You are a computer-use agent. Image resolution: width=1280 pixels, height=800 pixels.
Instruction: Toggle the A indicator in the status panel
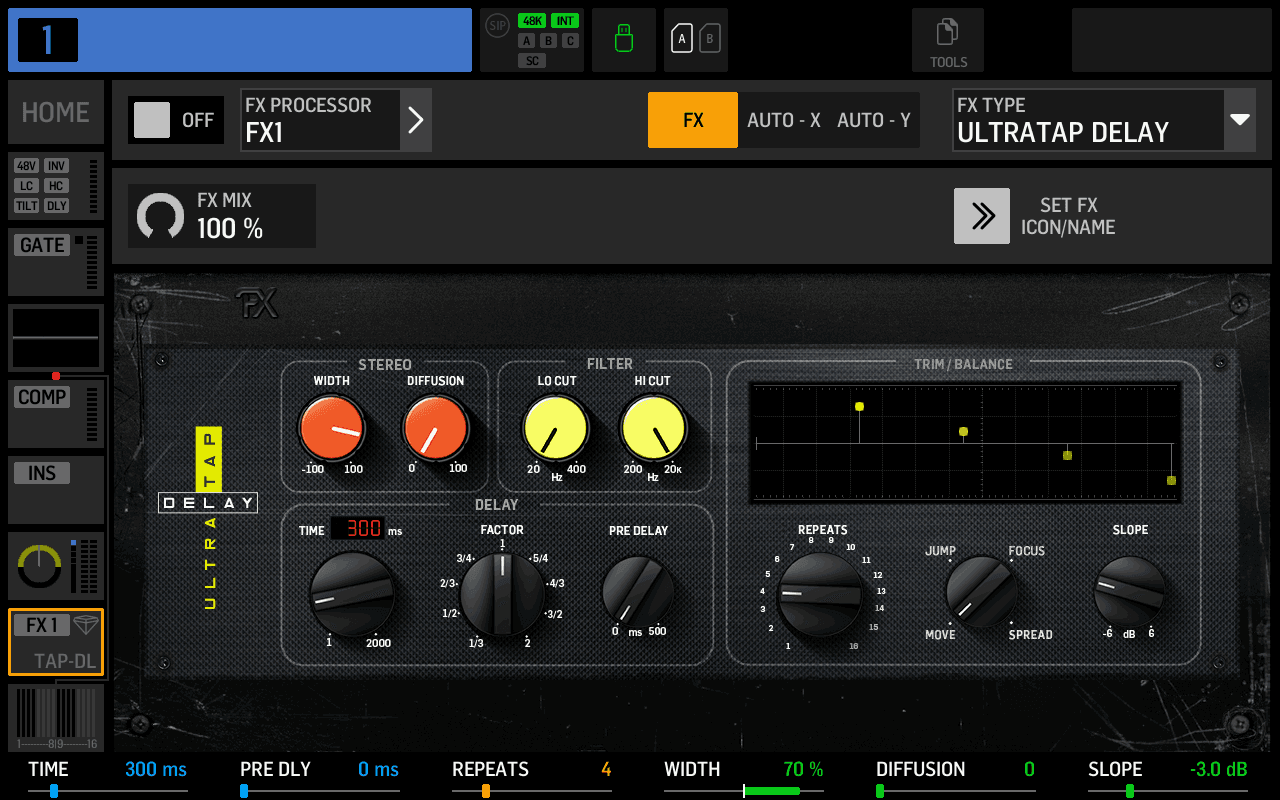526,41
